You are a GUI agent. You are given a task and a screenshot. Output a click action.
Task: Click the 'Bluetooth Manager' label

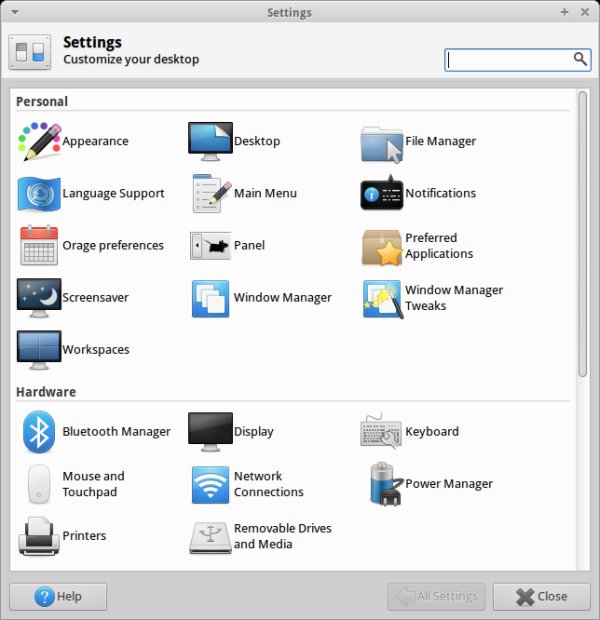[x=117, y=431]
